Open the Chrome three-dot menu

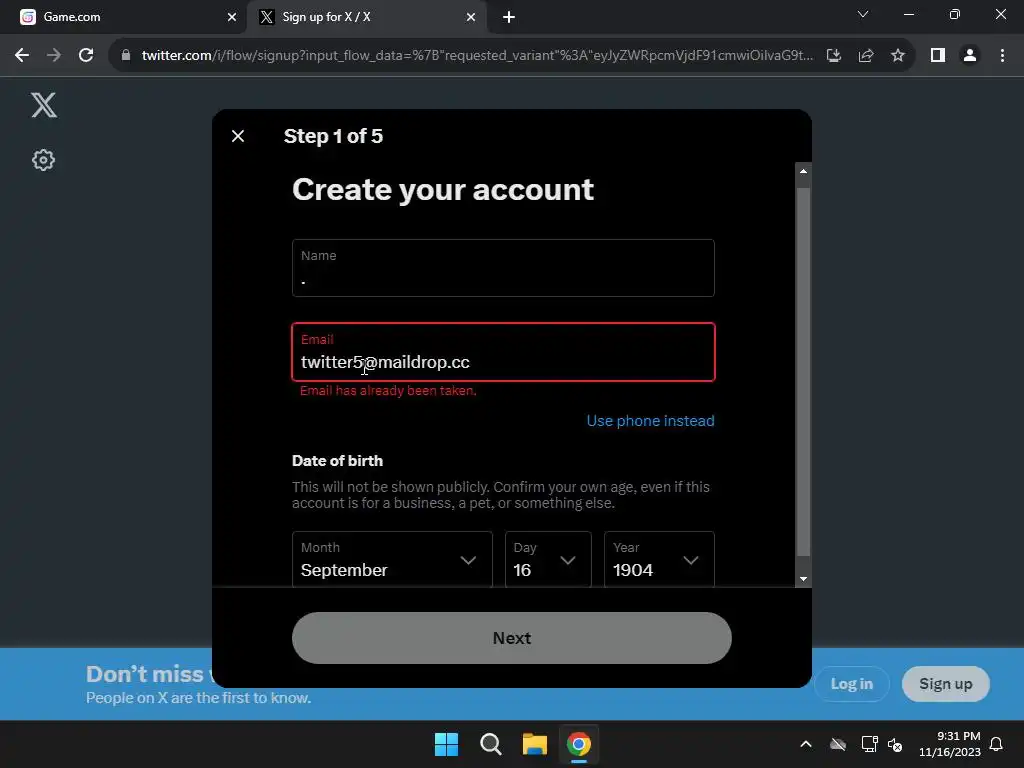[x=1002, y=56]
